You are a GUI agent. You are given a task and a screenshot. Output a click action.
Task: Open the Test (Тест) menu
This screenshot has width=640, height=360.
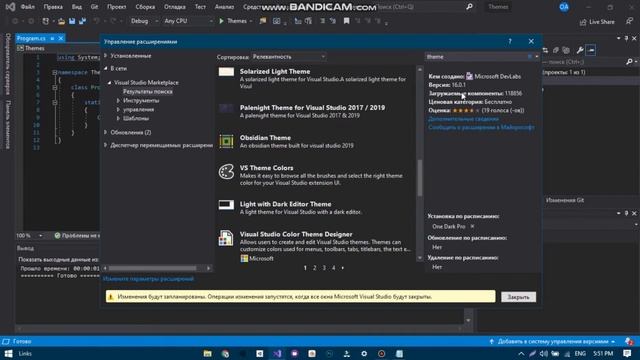click(x=200, y=7)
